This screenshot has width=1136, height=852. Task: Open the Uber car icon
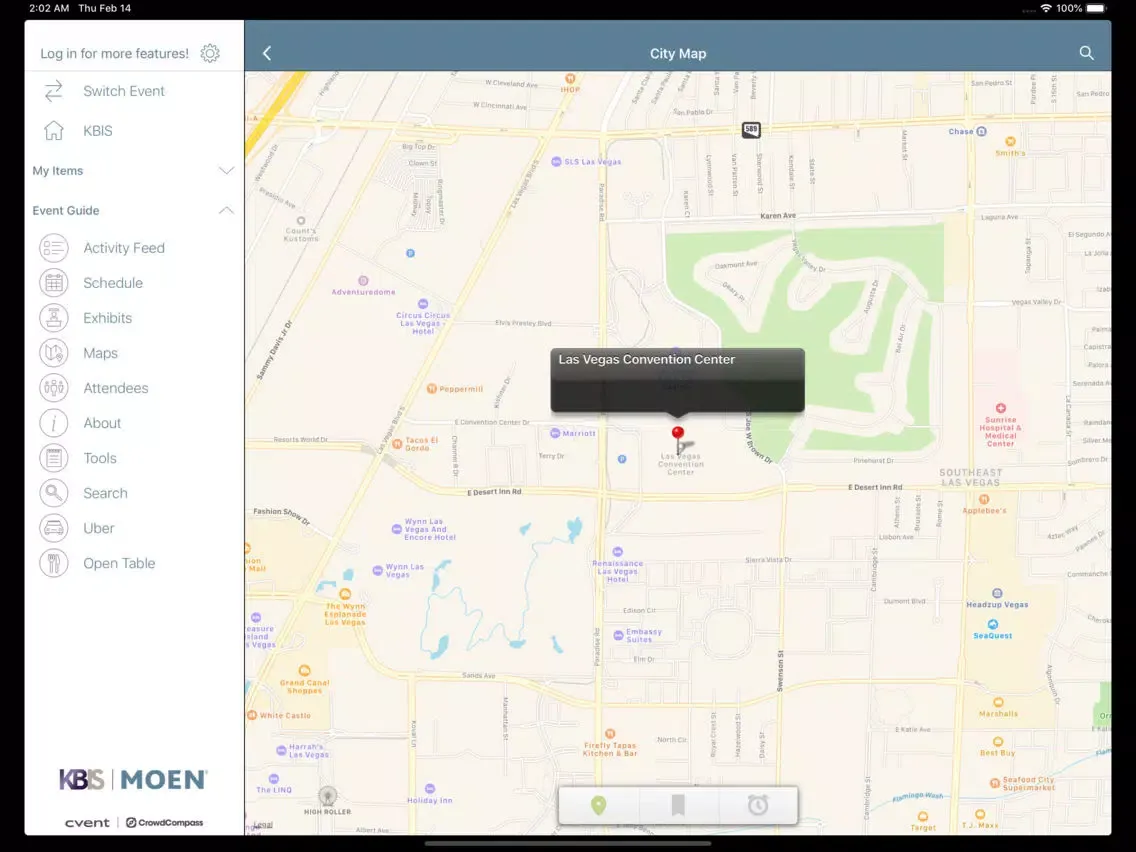(54, 528)
